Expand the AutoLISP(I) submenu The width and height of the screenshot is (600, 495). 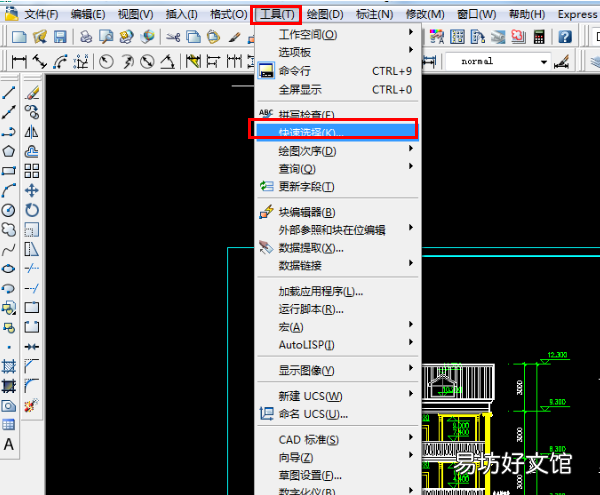[337, 345]
